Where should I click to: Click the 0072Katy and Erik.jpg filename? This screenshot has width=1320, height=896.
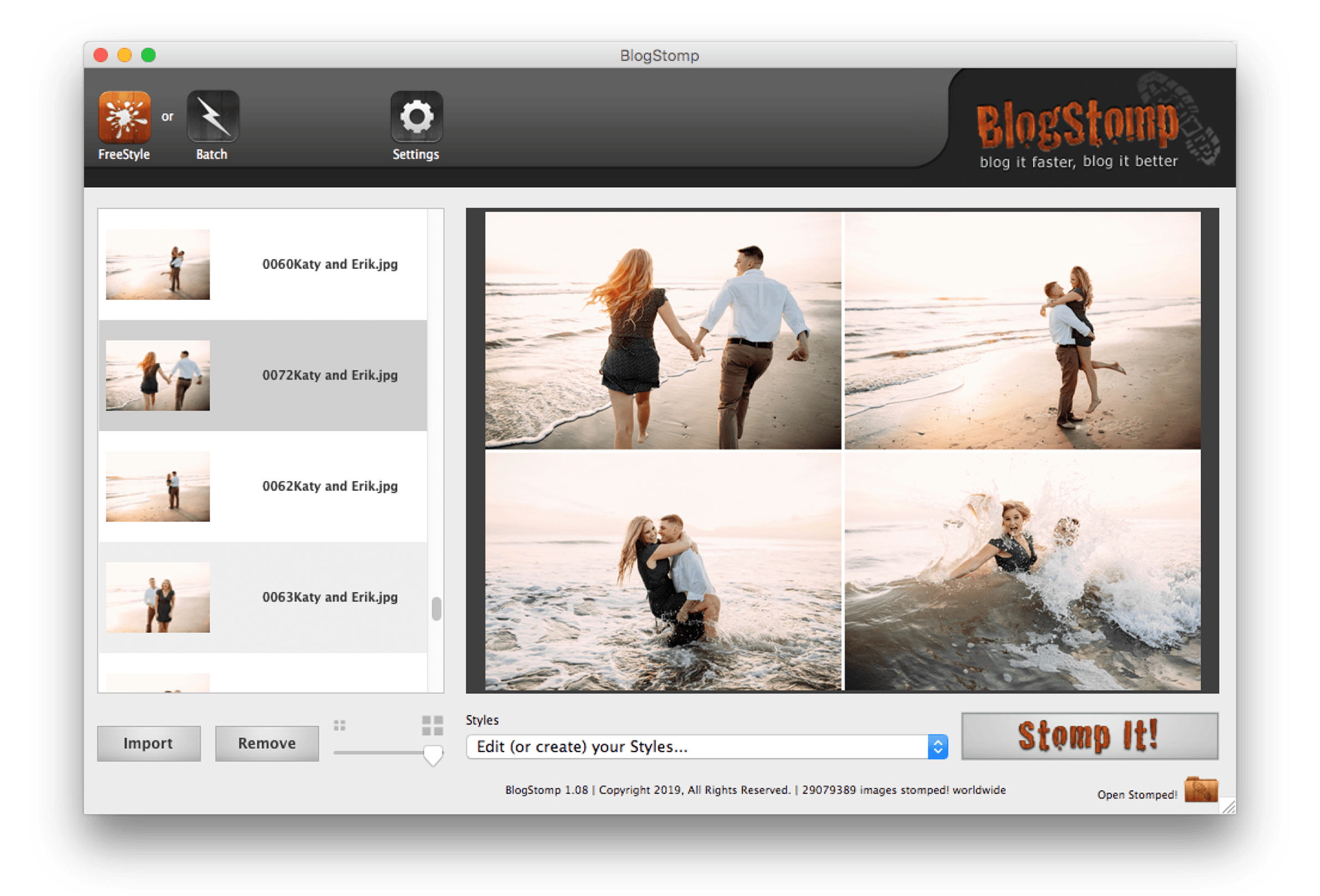click(330, 376)
